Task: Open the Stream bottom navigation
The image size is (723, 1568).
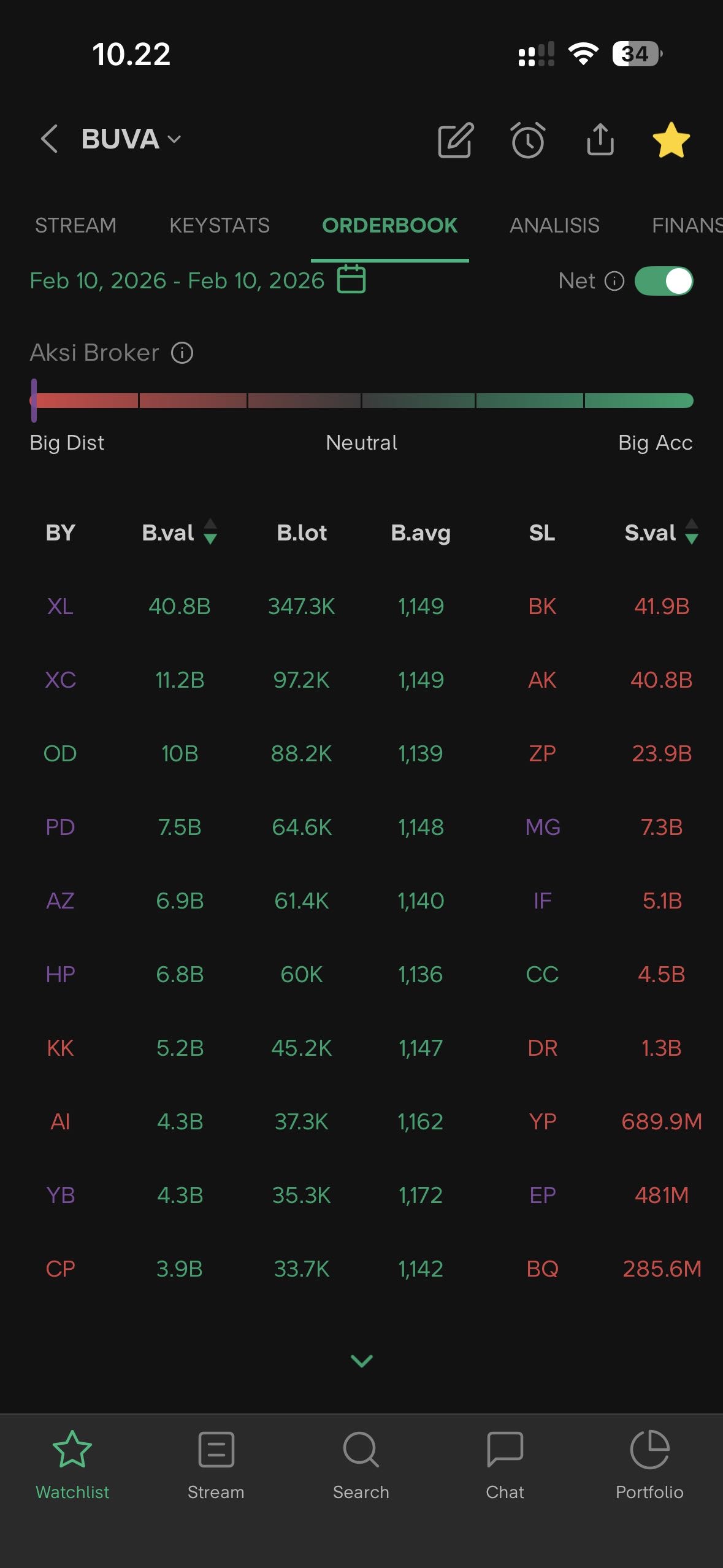Action: pos(216,1465)
